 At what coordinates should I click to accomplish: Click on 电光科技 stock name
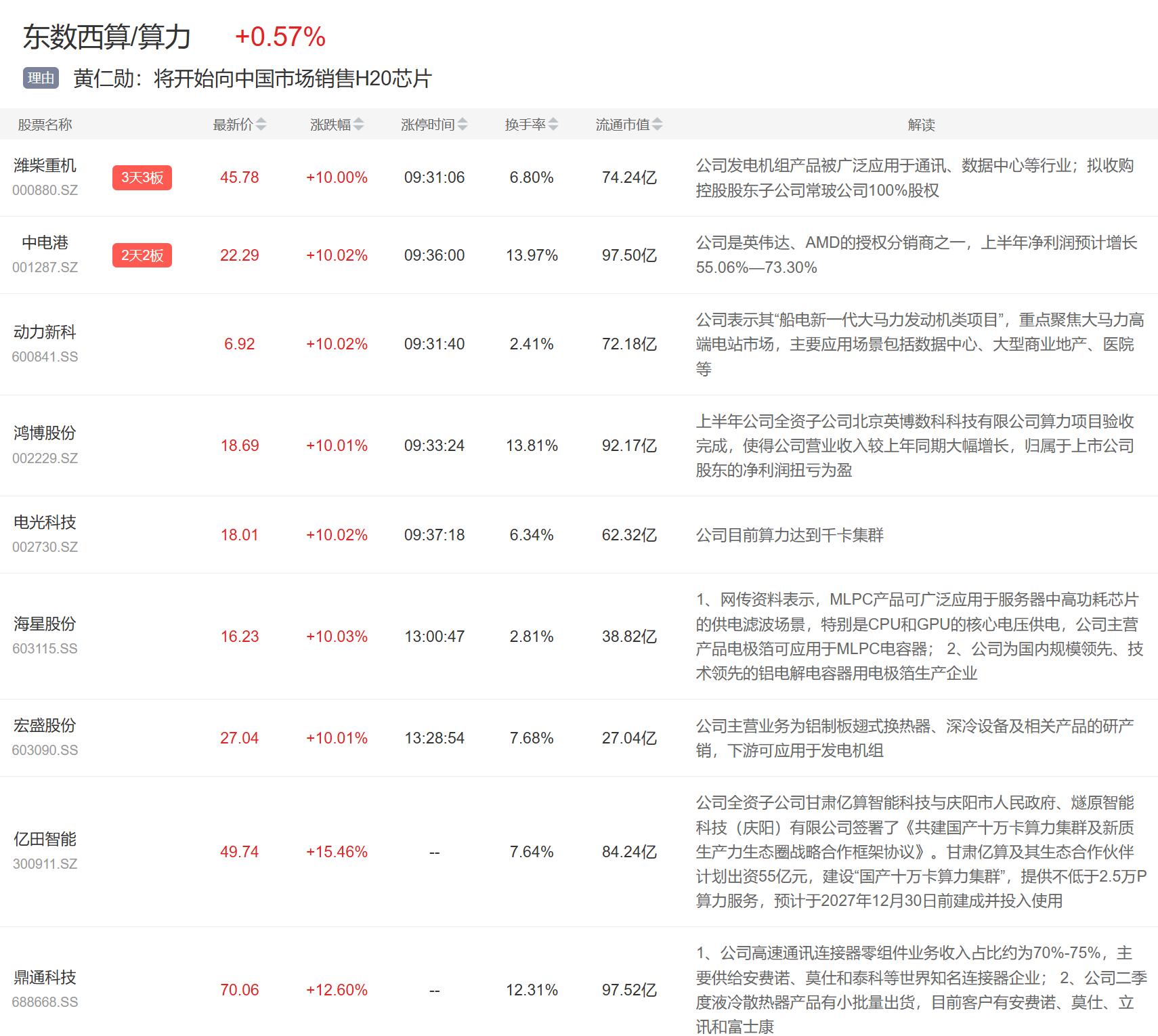[45, 523]
